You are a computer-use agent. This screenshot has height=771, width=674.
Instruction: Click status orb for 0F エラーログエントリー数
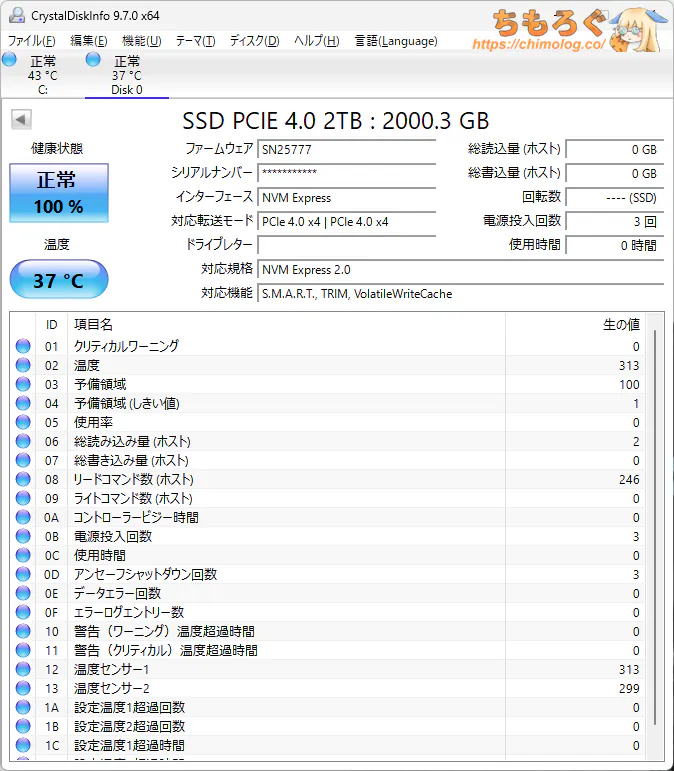tap(23, 612)
